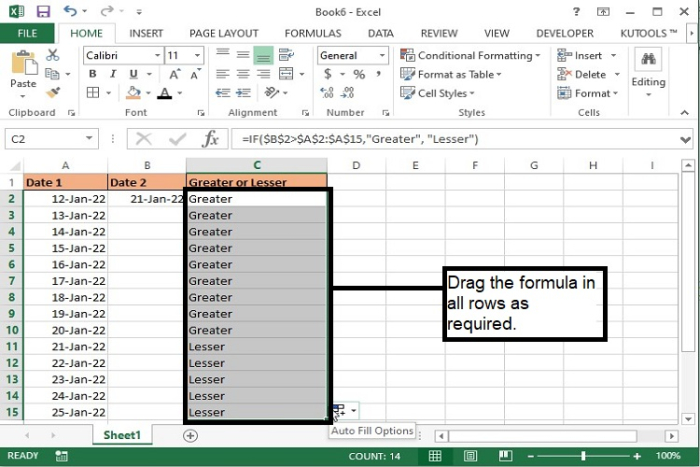Apply Accounting dollar format
Screen dimensions: 700x467
point(328,74)
